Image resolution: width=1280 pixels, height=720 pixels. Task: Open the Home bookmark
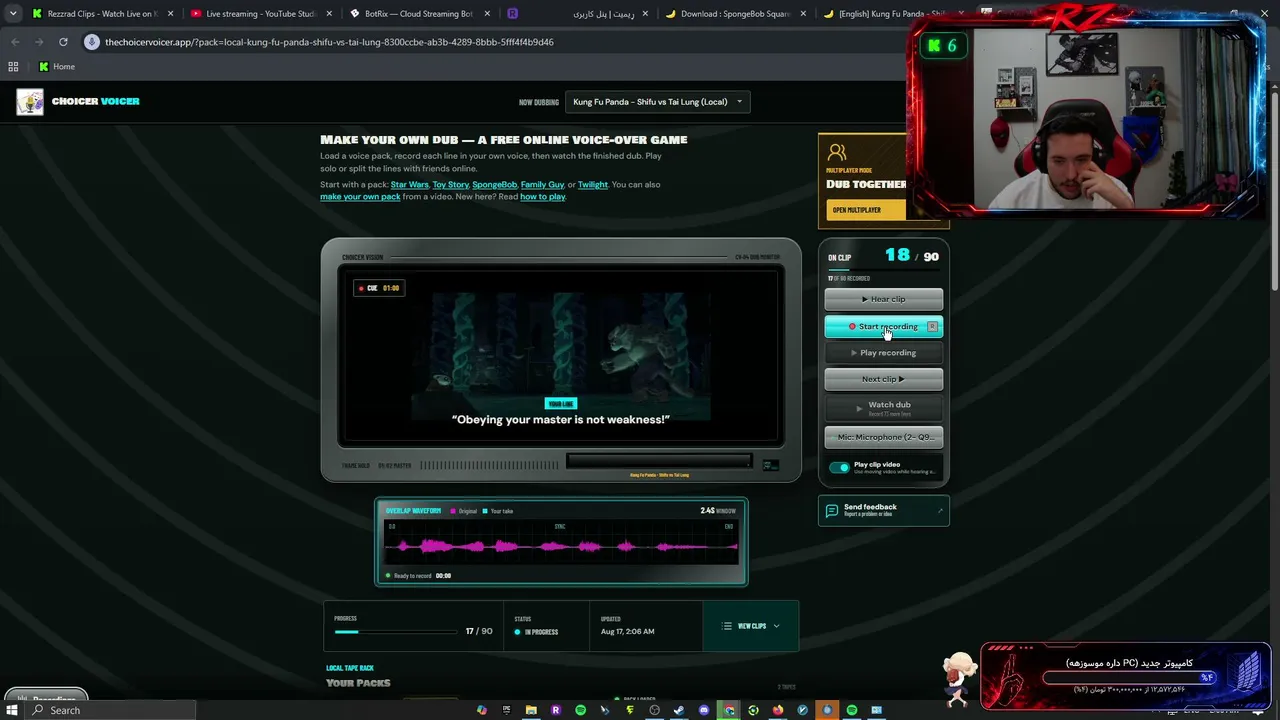pyautogui.click(x=57, y=67)
